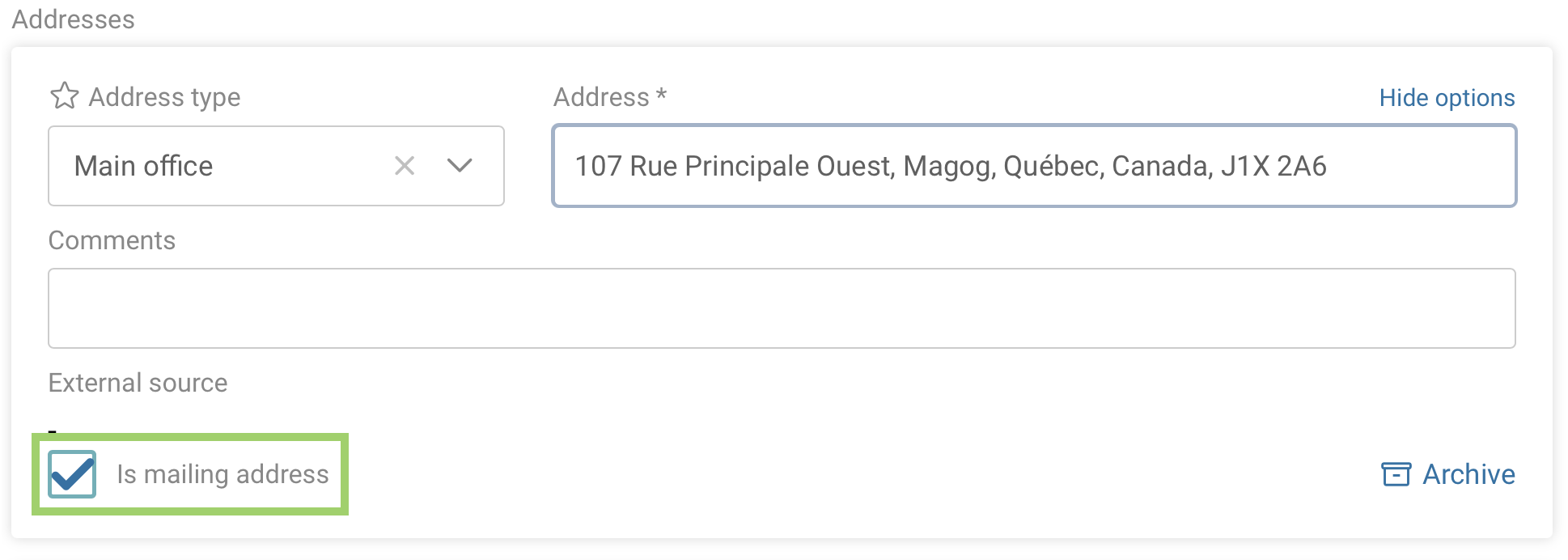1568x560 pixels.
Task: Open the Main office combo box
Action: pyautogui.click(x=276, y=166)
